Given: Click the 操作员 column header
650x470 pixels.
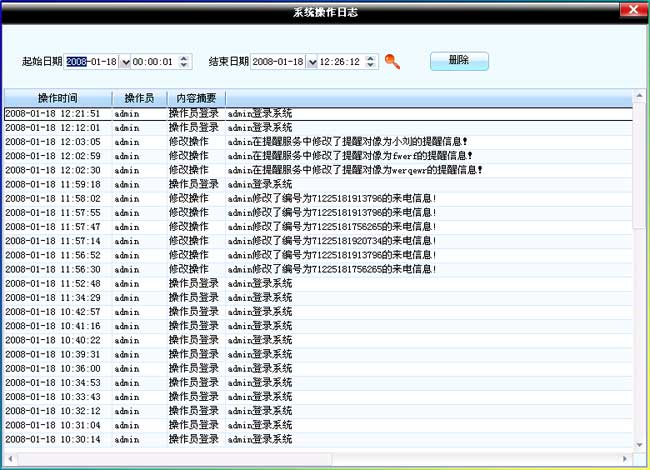Looking at the screenshot, I should [x=138, y=98].
